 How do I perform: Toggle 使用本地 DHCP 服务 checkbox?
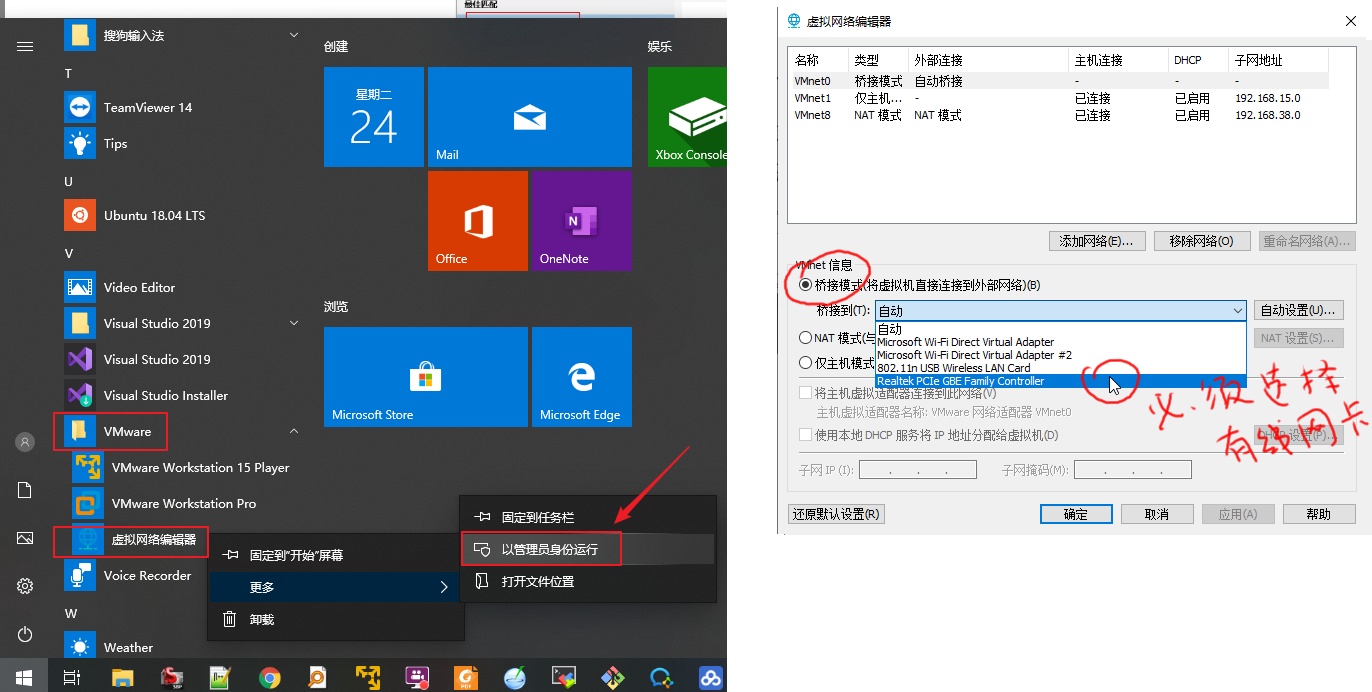pyautogui.click(x=805, y=435)
